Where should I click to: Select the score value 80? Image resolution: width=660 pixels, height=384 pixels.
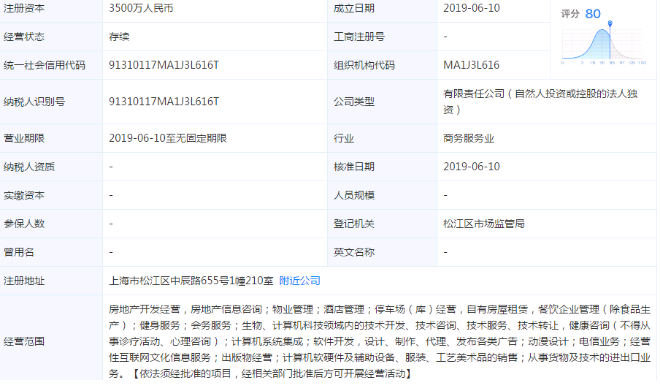click(593, 14)
